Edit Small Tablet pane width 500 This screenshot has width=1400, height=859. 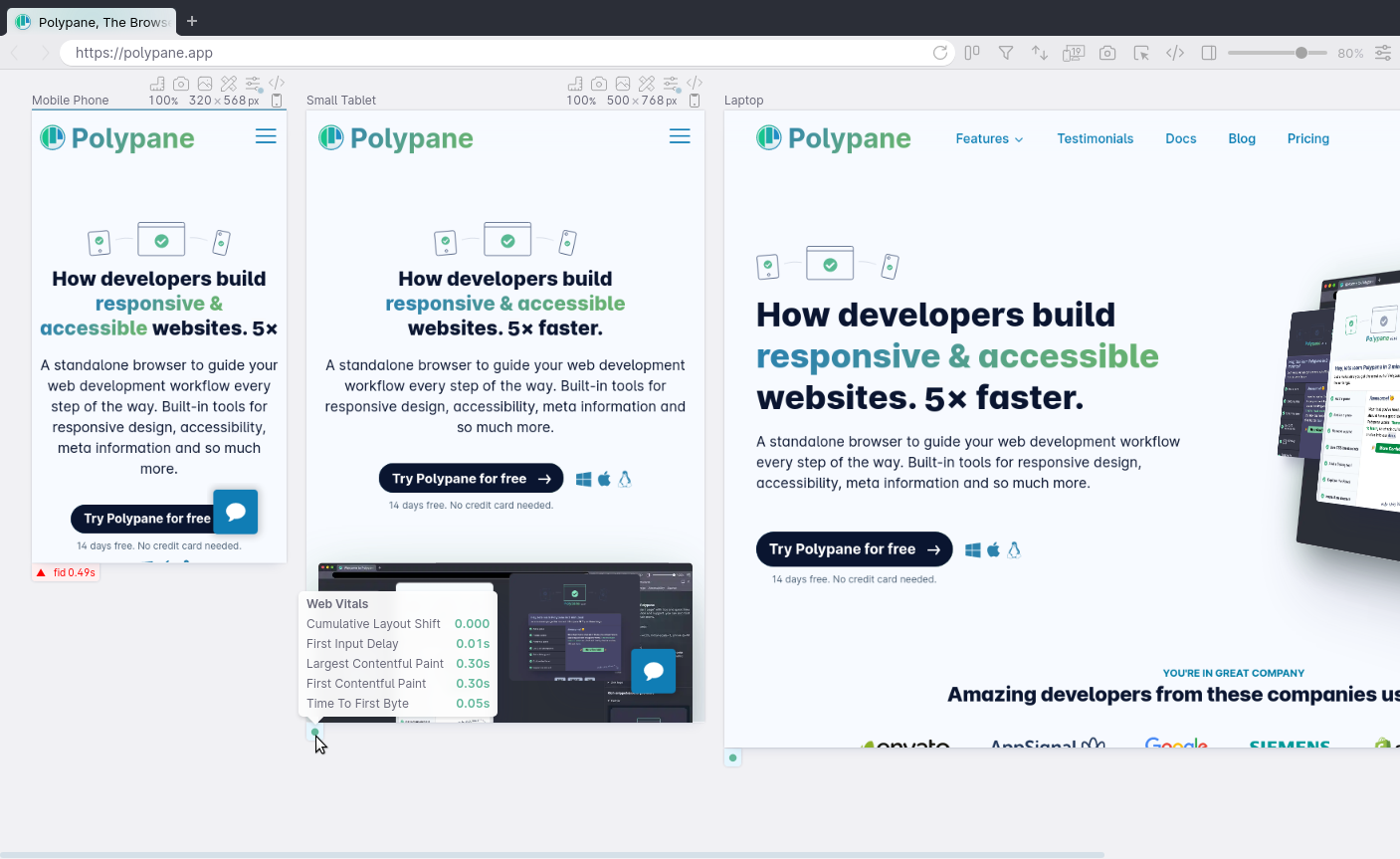[618, 101]
